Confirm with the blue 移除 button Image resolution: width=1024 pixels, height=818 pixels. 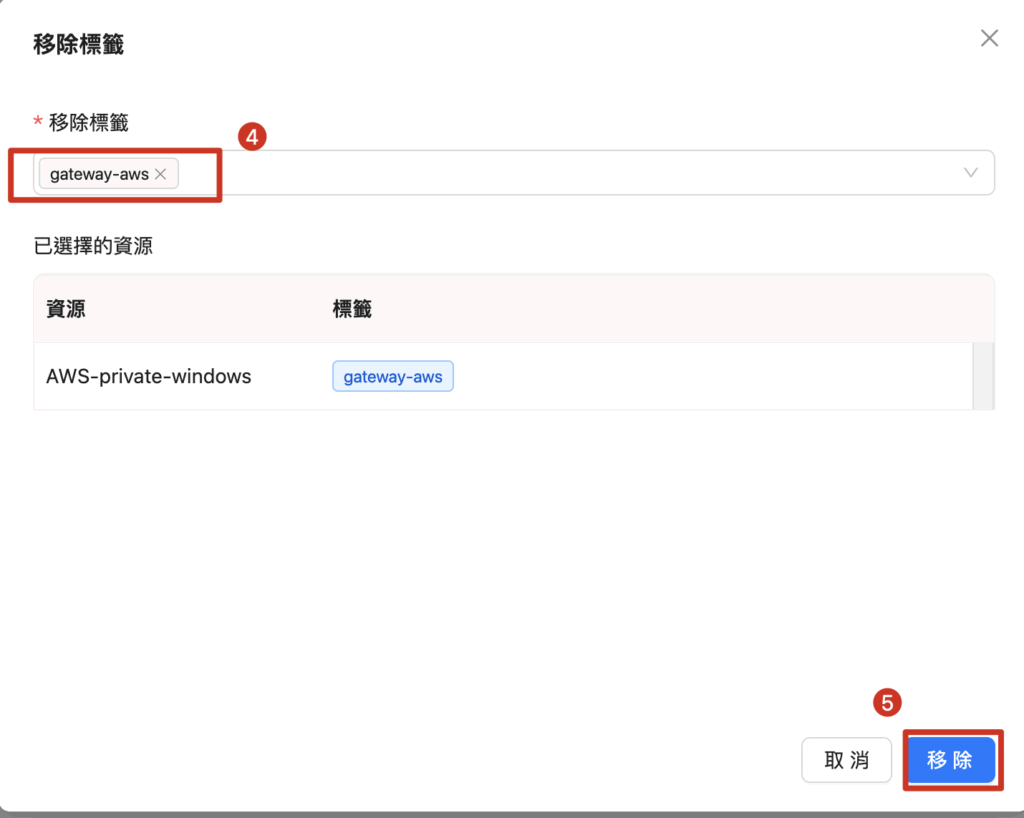tap(950, 760)
